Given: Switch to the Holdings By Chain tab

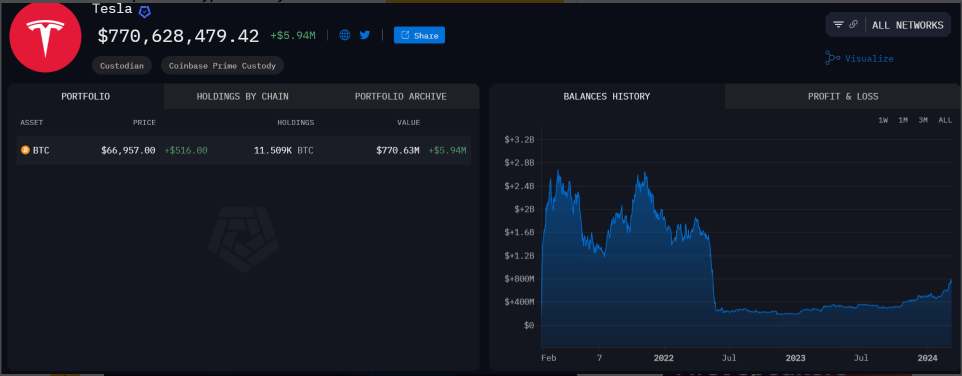Looking at the screenshot, I should tap(242, 96).
